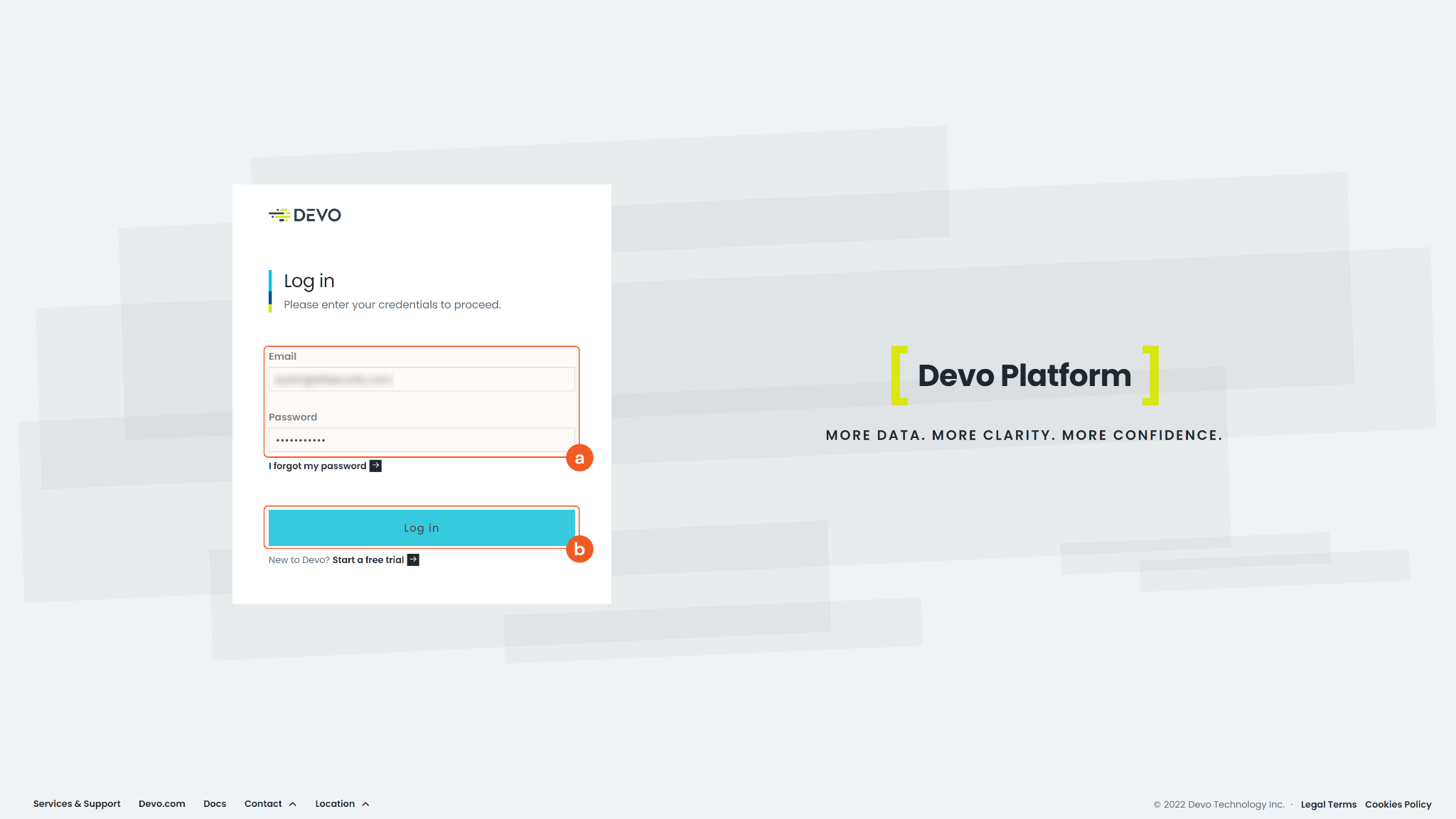This screenshot has width=1456, height=819.
Task: Select the Contact footer menu item
Action: [262, 803]
